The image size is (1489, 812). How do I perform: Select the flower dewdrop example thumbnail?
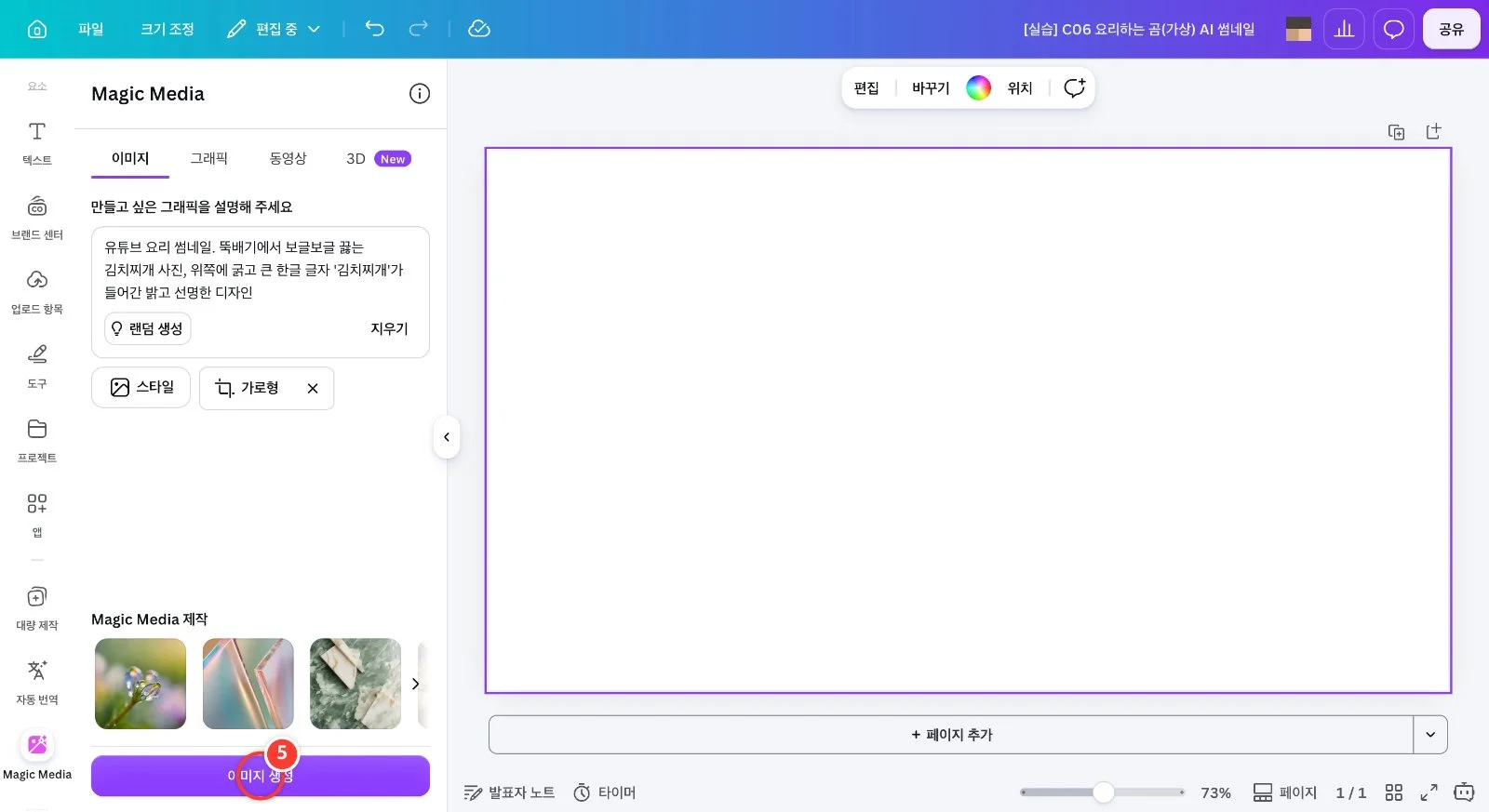[141, 684]
